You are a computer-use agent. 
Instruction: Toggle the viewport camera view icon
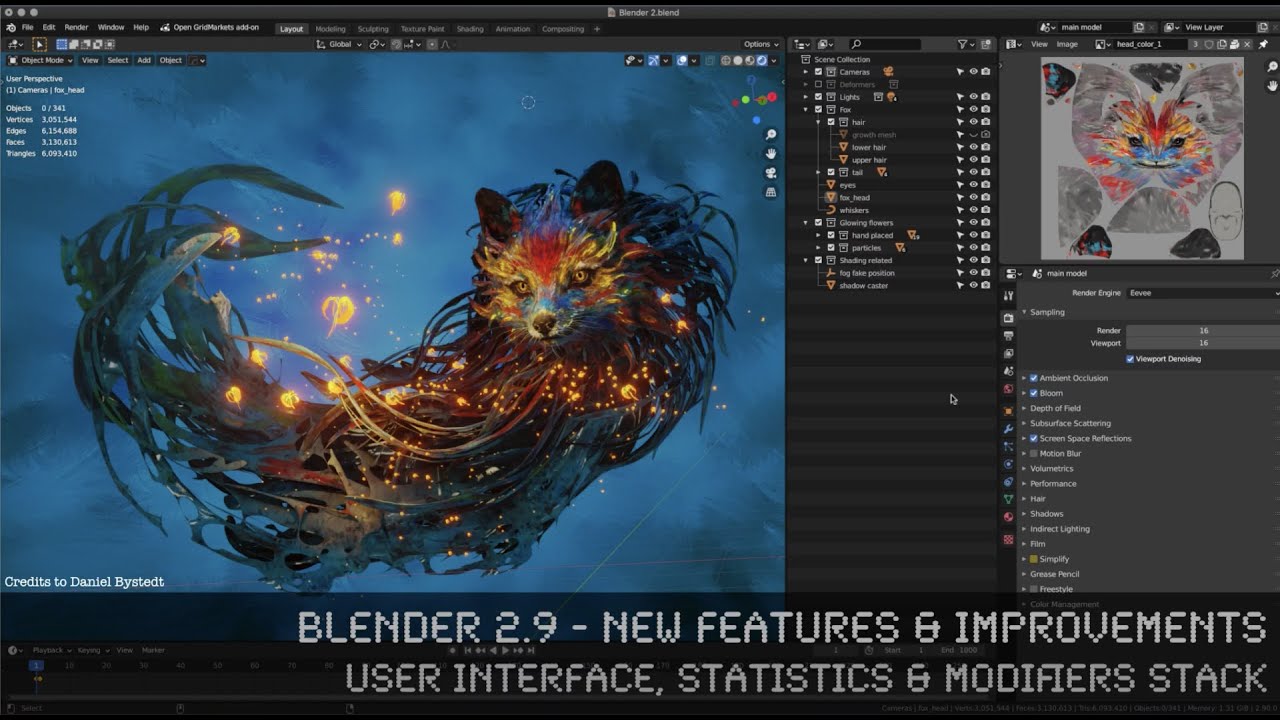point(771,173)
